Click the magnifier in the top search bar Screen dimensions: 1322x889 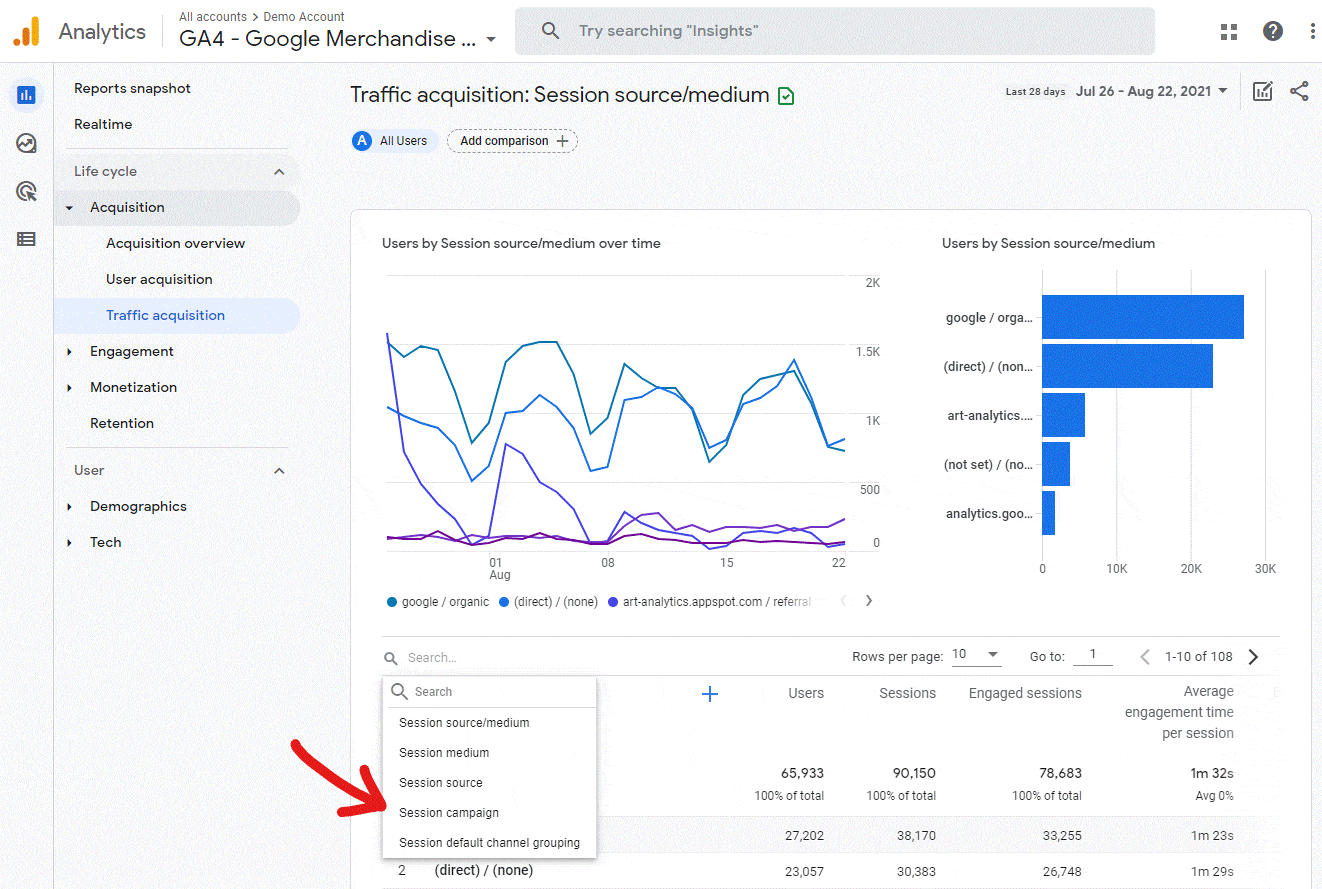click(550, 31)
